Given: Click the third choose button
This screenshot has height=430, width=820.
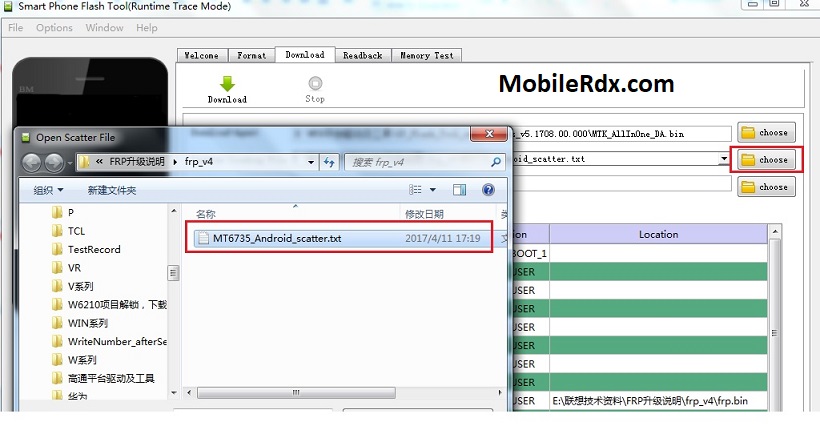Looking at the screenshot, I should click(x=766, y=187).
